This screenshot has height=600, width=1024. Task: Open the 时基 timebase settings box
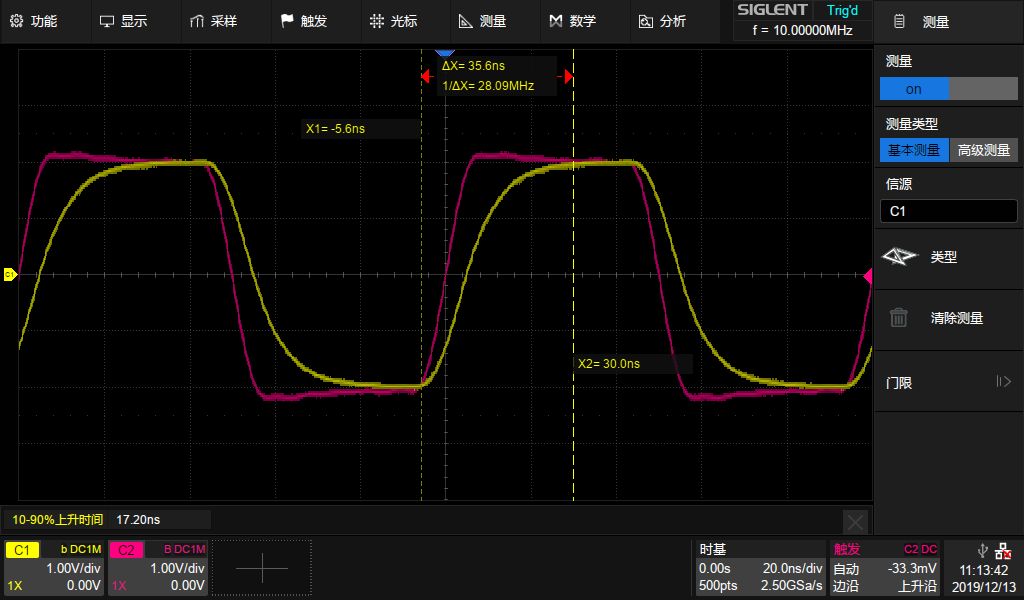tap(759, 567)
